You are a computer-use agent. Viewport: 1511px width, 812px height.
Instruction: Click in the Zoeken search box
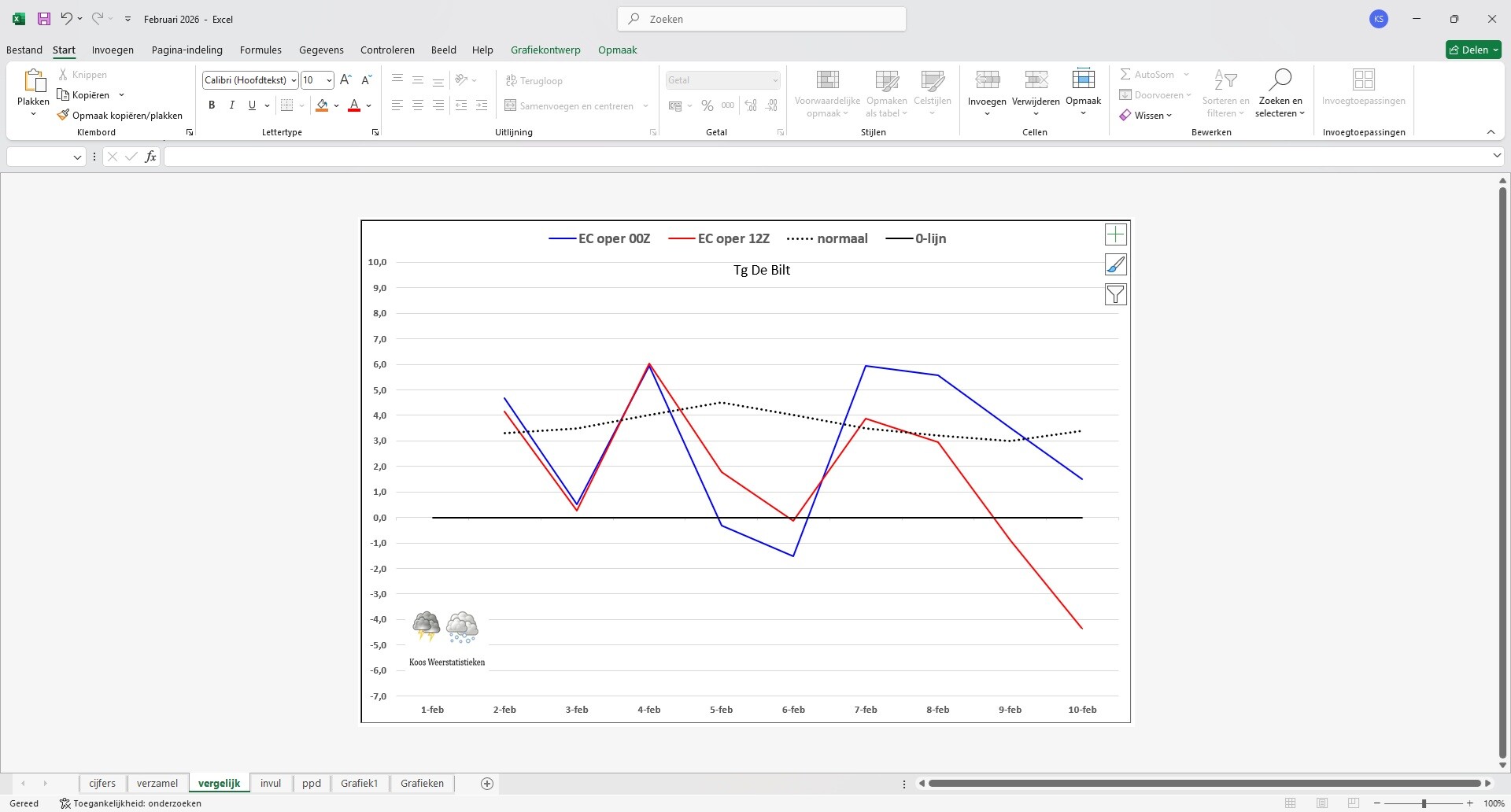(762, 19)
